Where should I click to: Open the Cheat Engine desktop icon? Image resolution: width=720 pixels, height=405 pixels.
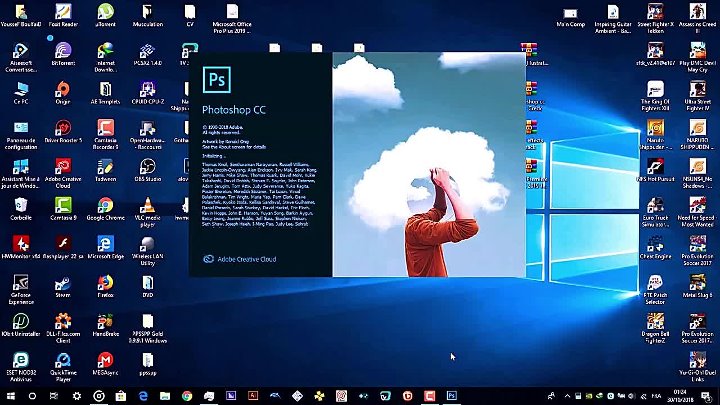point(655,245)
